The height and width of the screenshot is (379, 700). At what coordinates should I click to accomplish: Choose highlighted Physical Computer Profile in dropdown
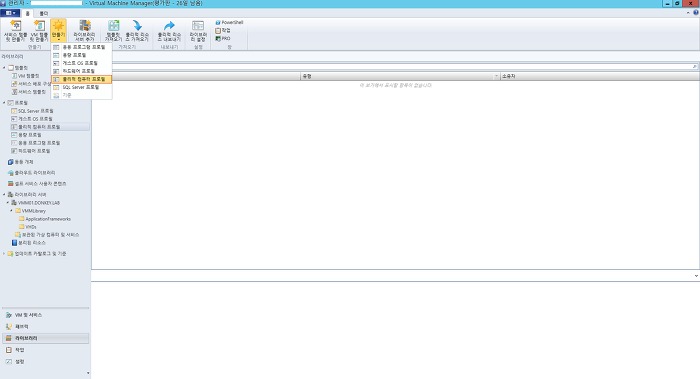(81, 79)
